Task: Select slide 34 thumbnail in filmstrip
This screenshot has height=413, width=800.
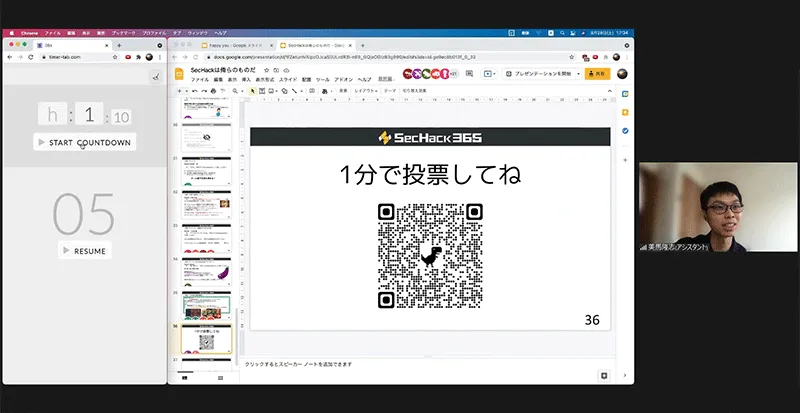Action: coord(206,272)
